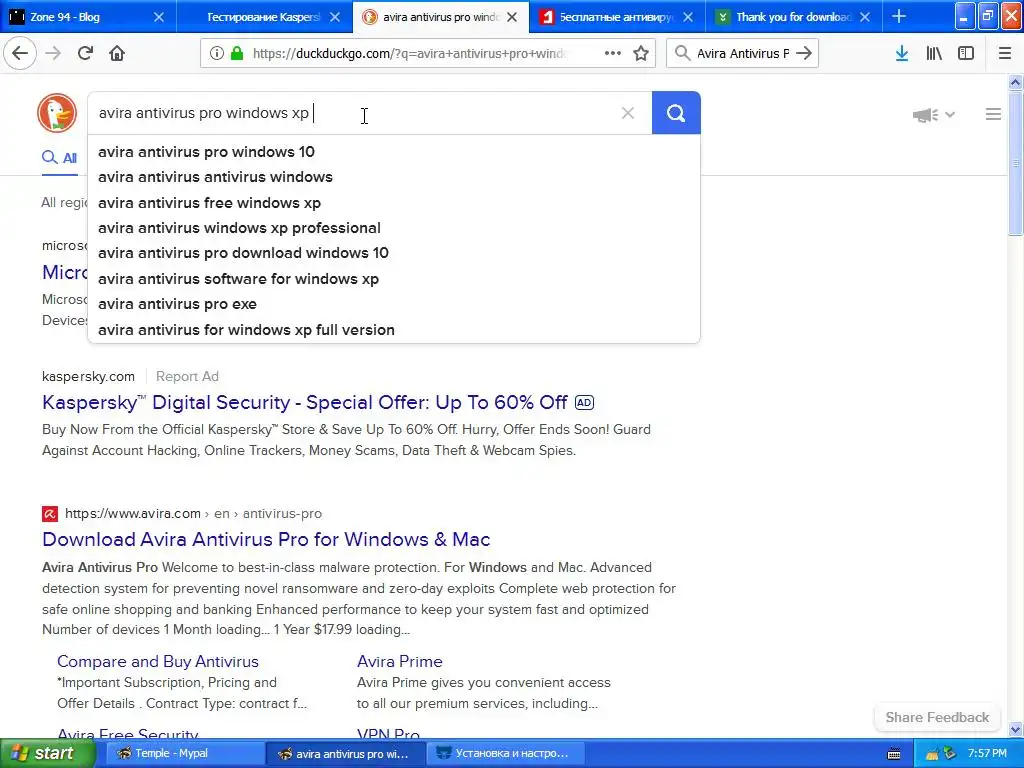Viewport: 1024px width, 768px height.
Task: Click the forward navigation arrow
Action: point(53,53)
